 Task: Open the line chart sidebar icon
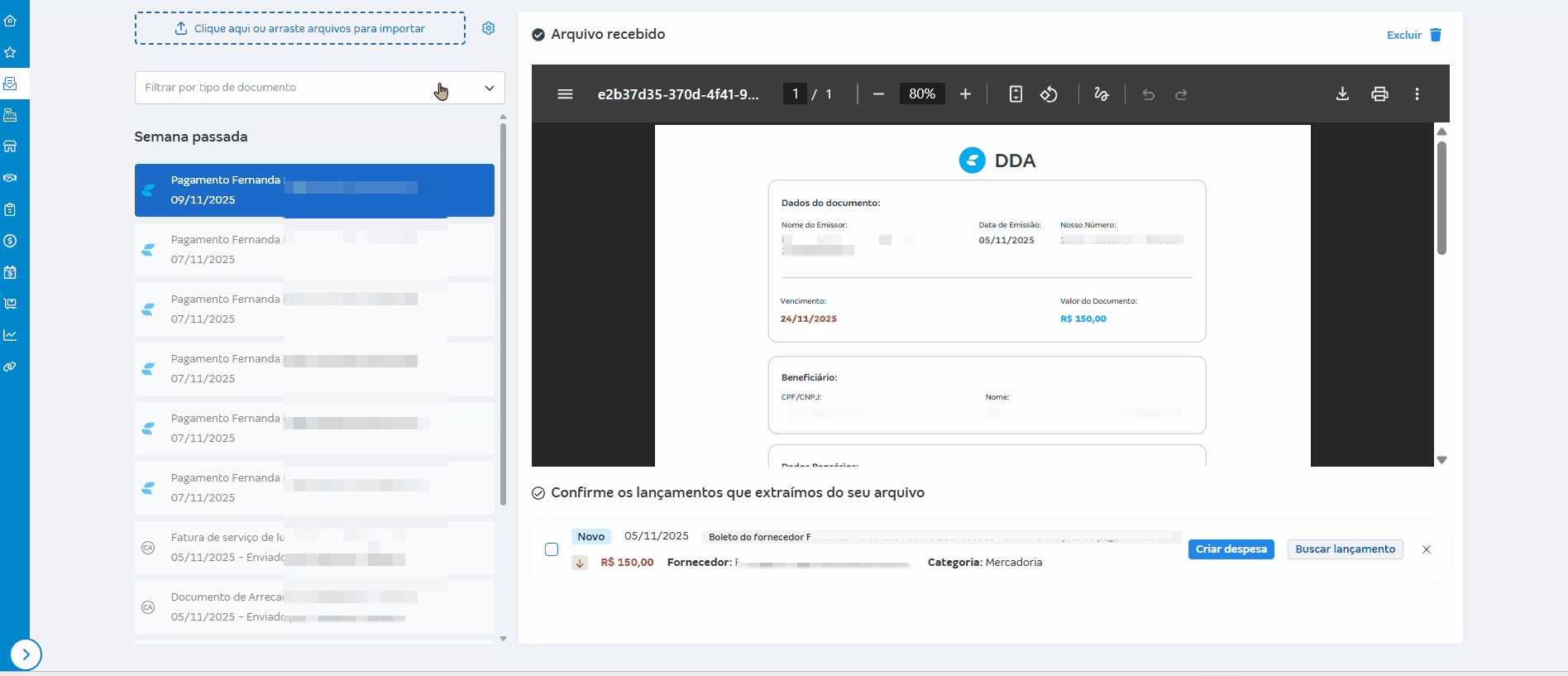pos(11,335)
